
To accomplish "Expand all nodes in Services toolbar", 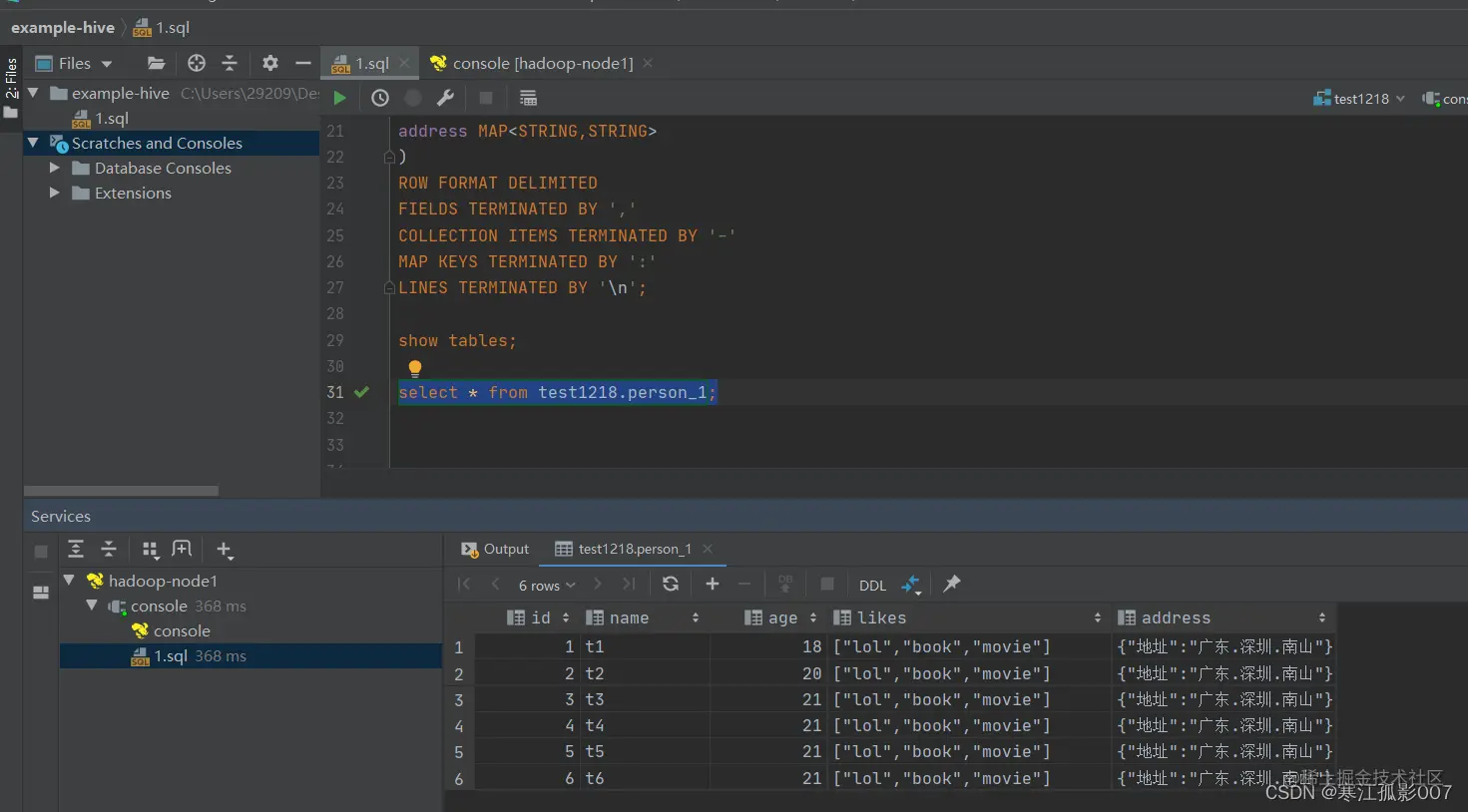I will pos(76,549).
